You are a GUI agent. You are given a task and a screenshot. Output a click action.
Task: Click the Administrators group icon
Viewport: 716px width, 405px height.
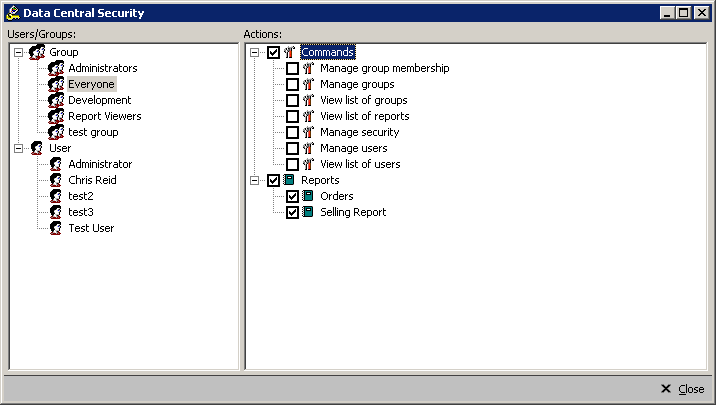pyautogui.click(x=56, y=68)
